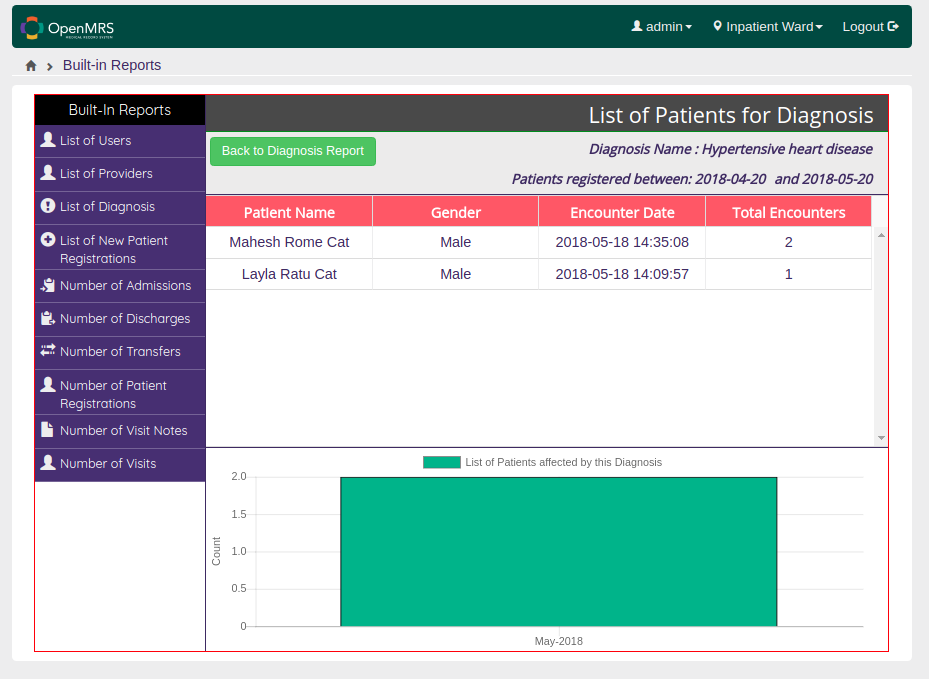Click the Diagnosis Name Hypertensive heart disease text

click(x=731, y=149)
